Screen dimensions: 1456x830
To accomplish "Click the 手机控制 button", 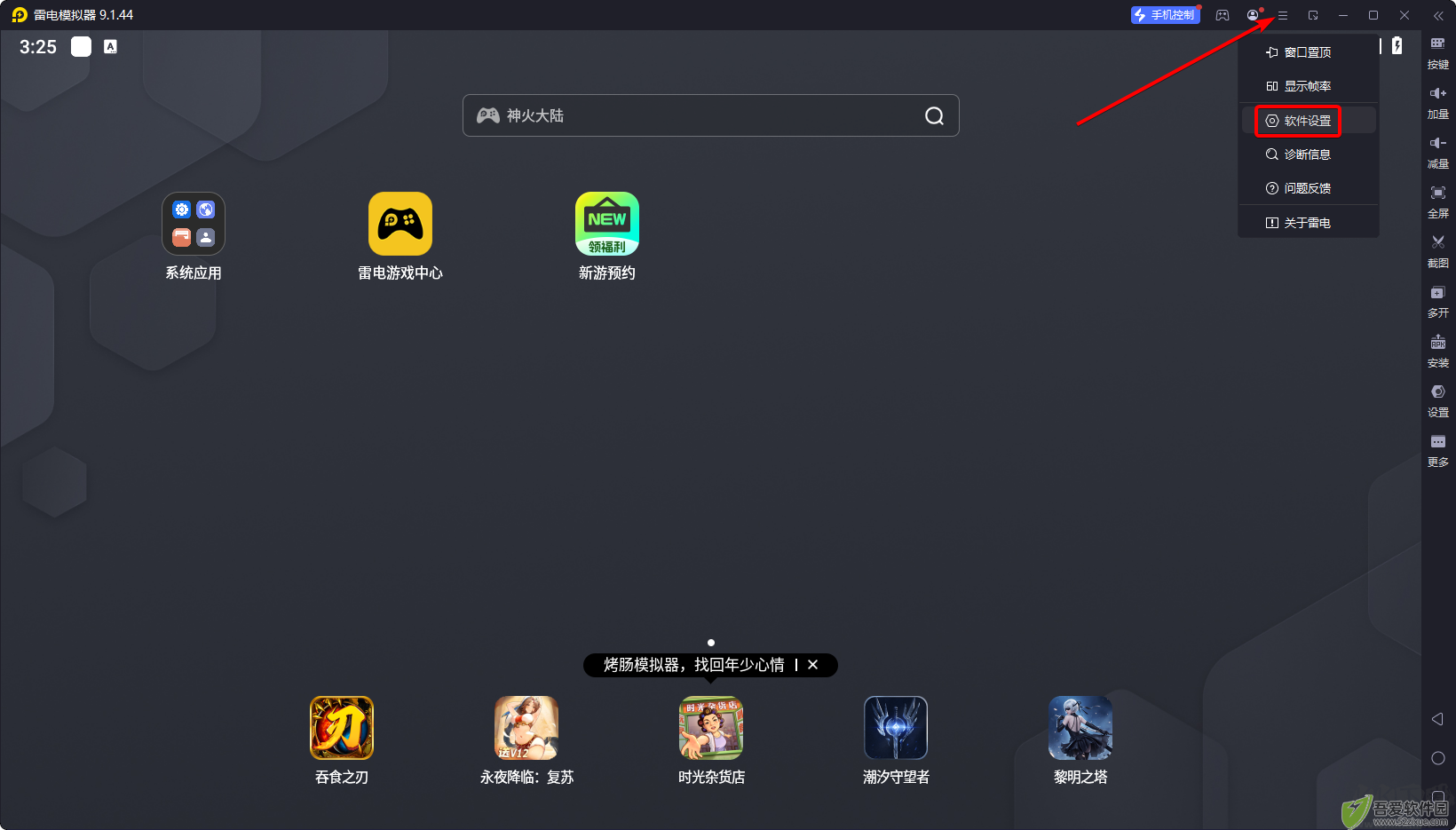I will pos(1165,15).
